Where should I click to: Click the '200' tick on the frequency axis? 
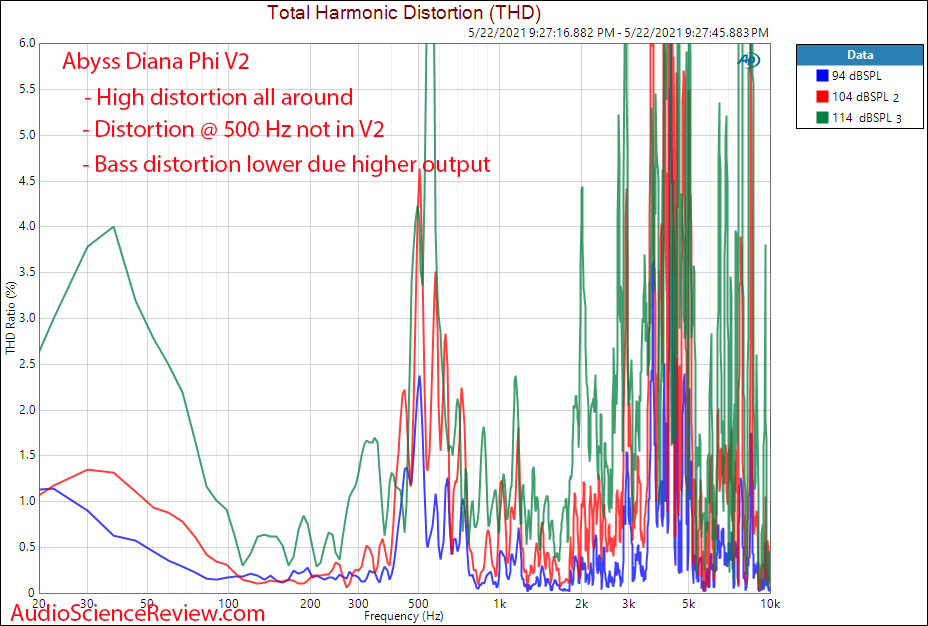(x=310, y=604)
